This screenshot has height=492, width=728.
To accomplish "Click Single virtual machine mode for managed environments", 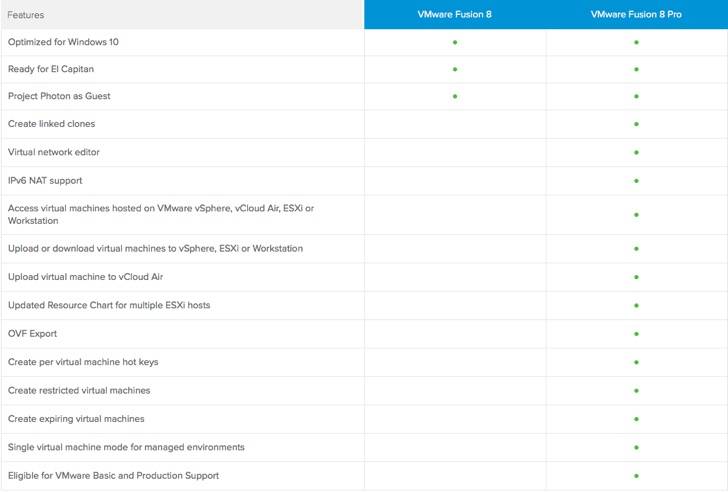I will 126,447.
